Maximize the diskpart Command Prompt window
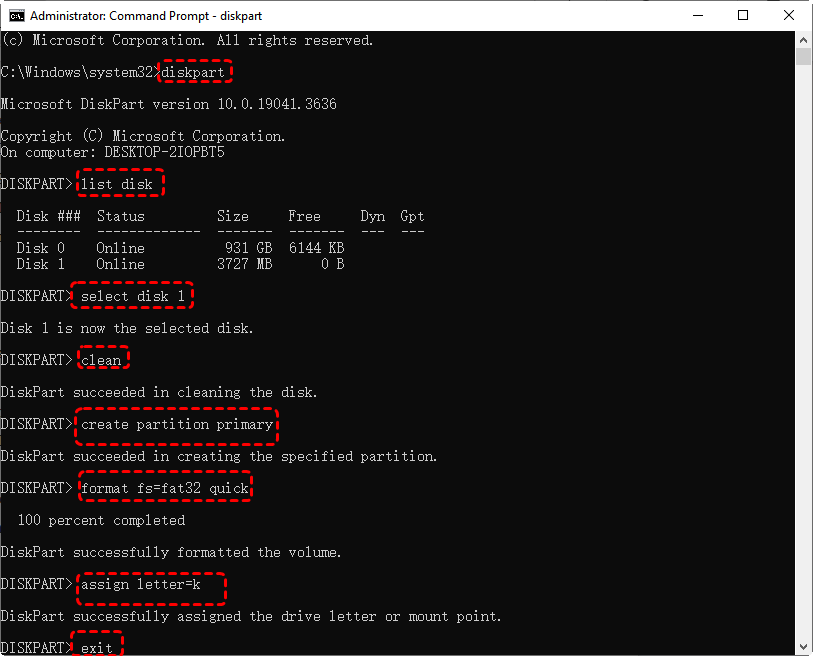 [743, 16]
